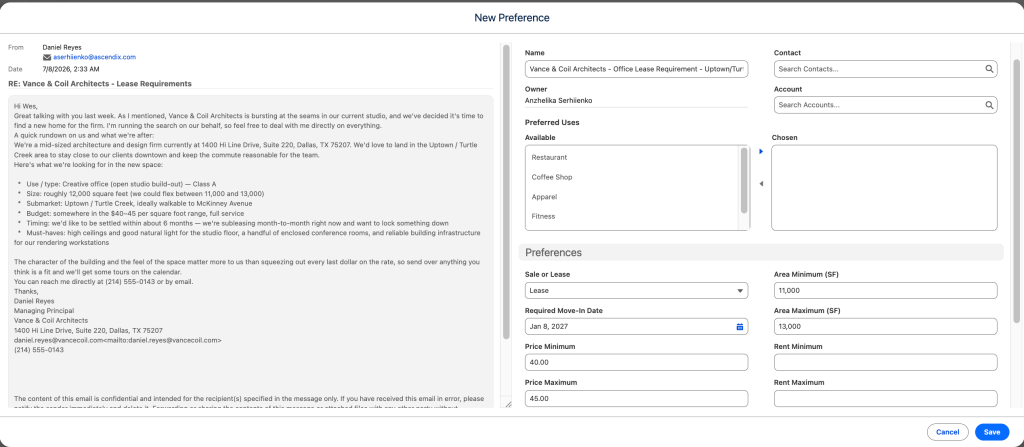Viewport: 1024px width, 447px height.
Task: Click the search icon in Contact field
Action: click(x=989, y=69)
